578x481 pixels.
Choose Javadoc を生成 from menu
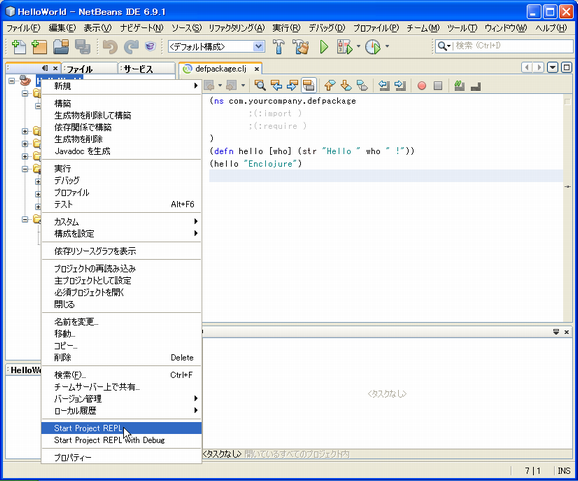(122, 151)
